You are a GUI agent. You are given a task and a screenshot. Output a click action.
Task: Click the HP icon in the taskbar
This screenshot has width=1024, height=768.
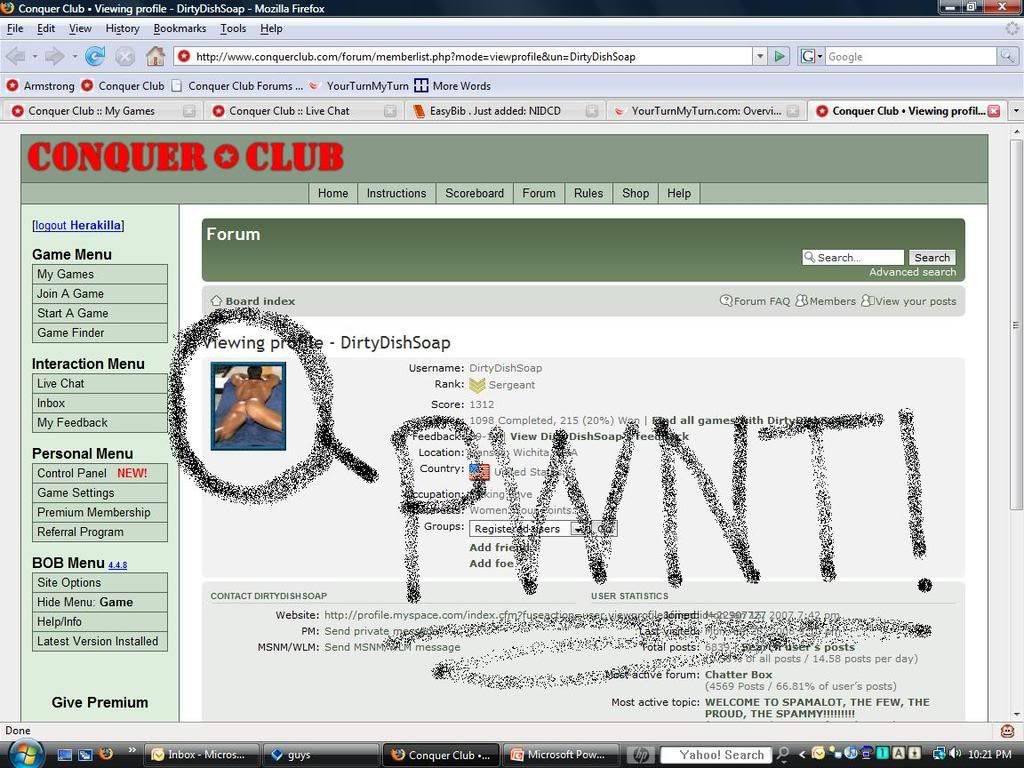pyautogui.click(x=641, y=755)
